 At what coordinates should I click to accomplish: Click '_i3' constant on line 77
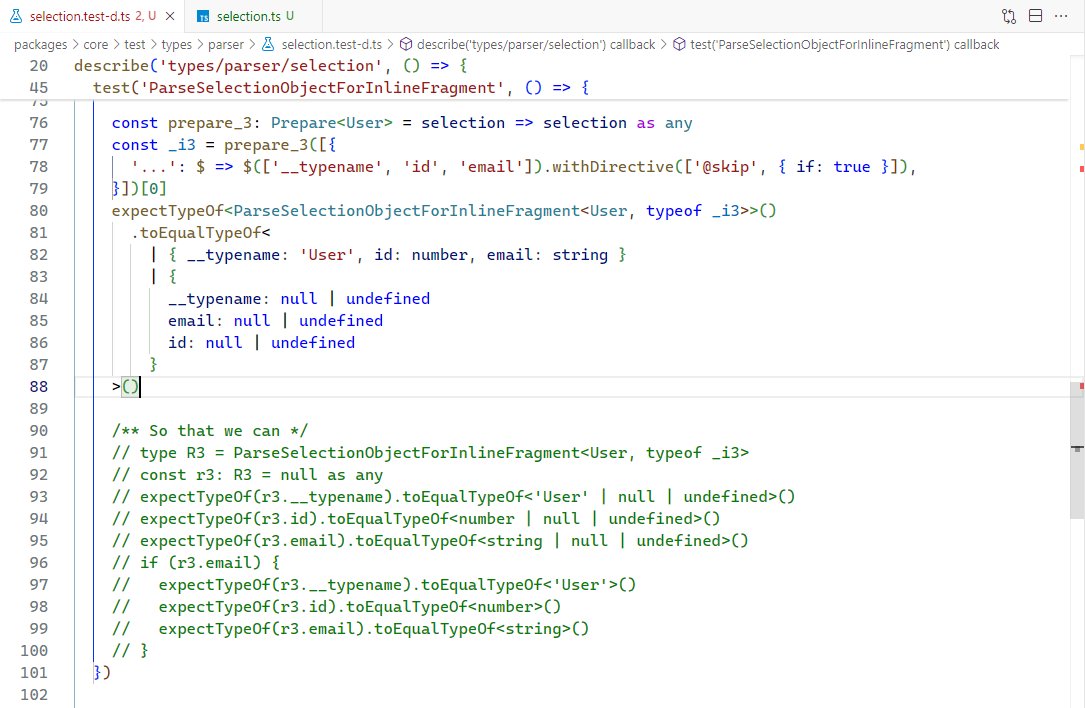click(x=182, y=145)
